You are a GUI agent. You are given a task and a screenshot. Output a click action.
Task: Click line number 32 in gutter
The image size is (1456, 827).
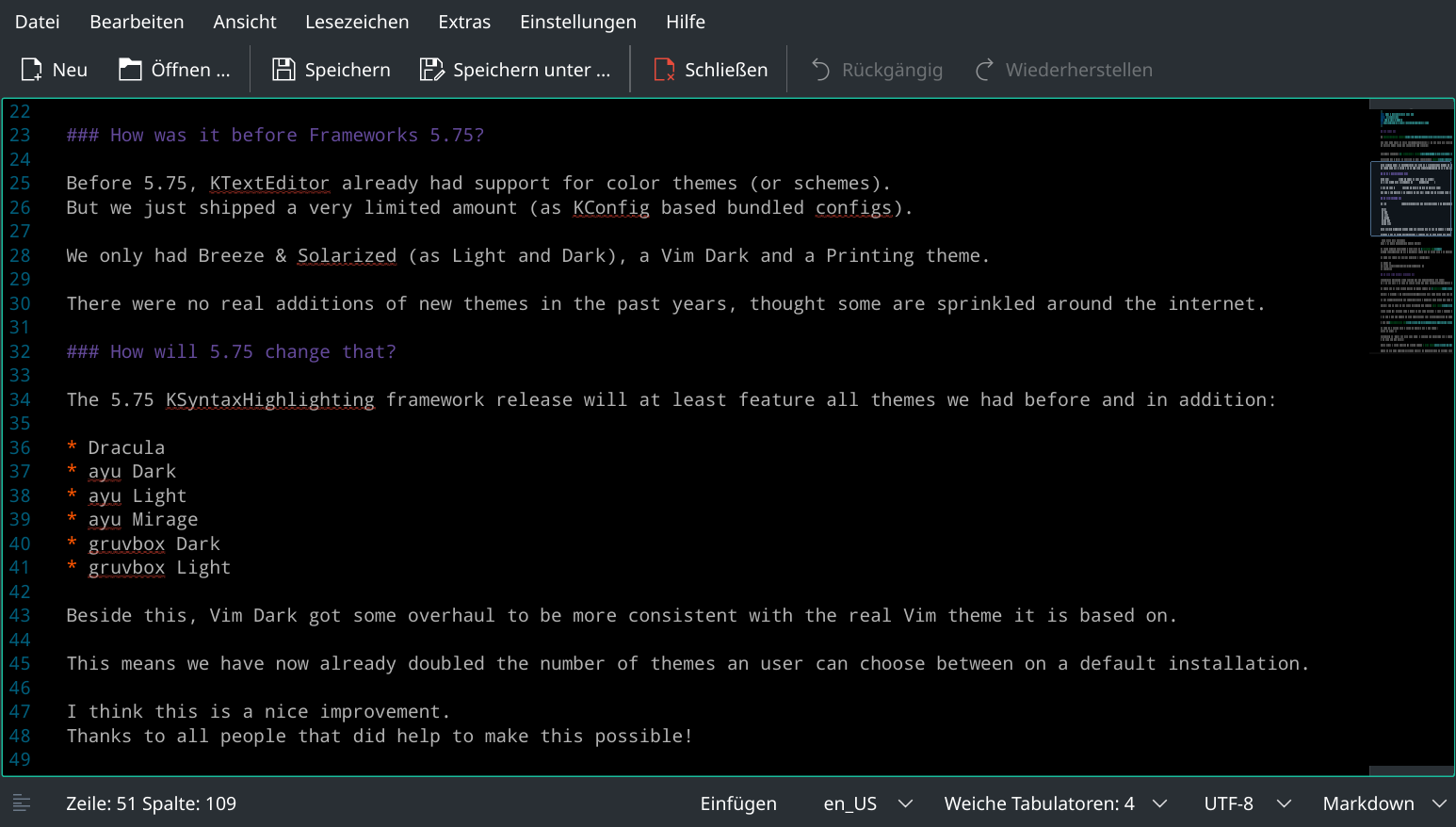click(20, 351)
